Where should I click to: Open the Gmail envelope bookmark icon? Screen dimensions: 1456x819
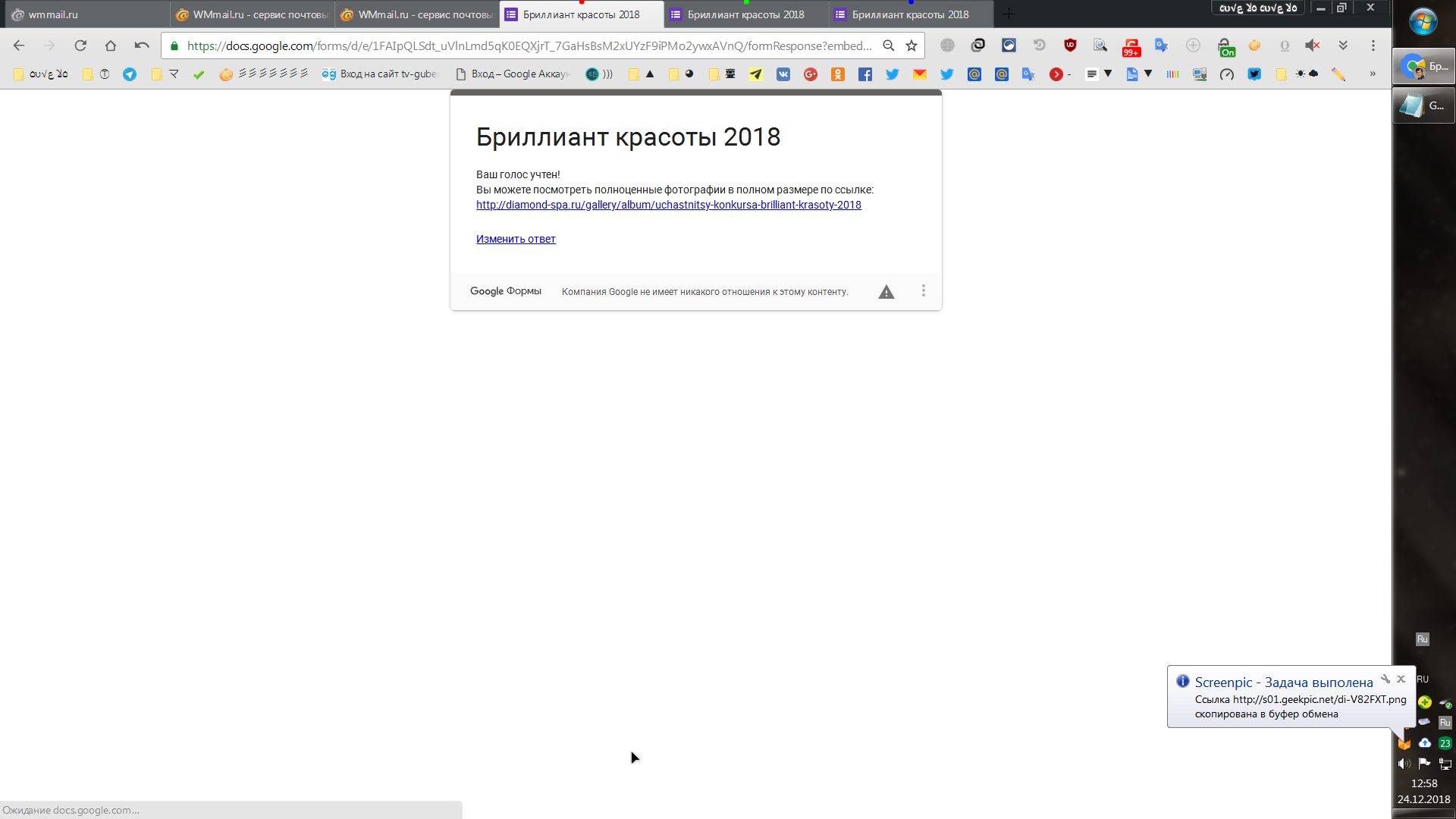click(920, 74)
